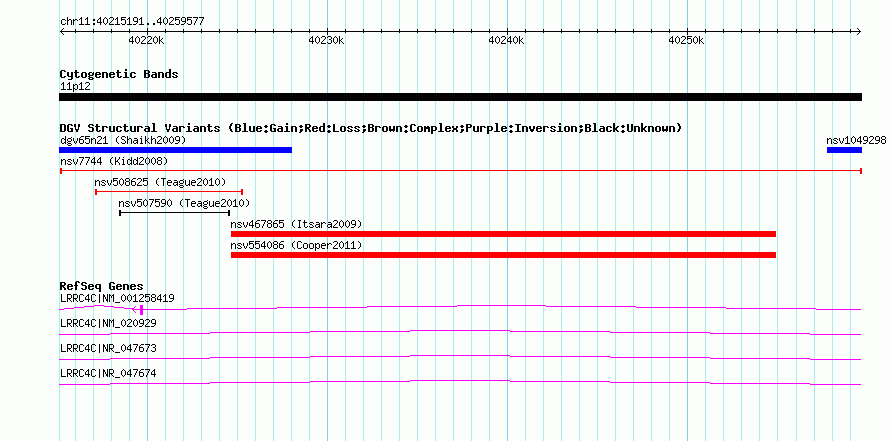Click the blue dgv65n21 gain bar

(x=175, y=150)
